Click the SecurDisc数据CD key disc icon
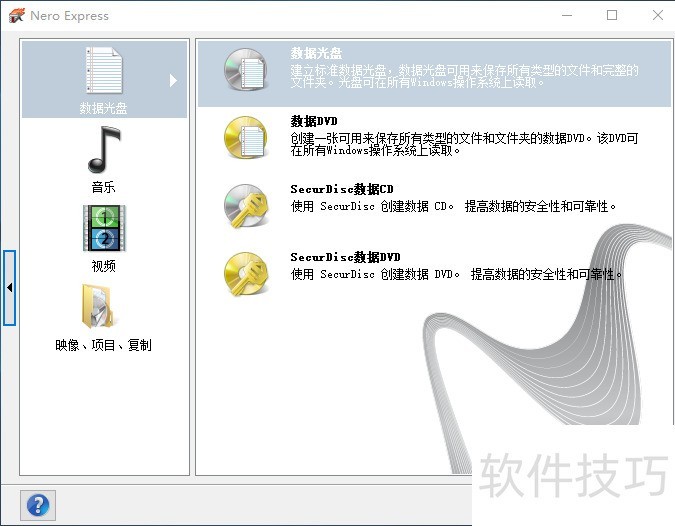Image resolution: width=675 pixels, height=526 pixels. point(246,206)
